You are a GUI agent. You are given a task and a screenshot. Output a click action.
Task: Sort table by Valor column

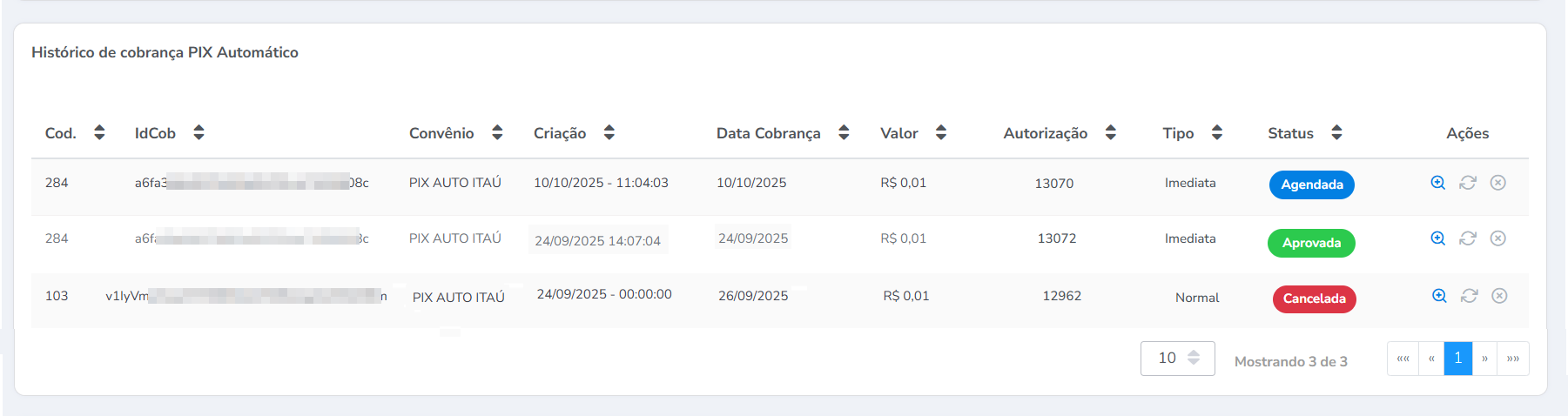coord(940,132)
